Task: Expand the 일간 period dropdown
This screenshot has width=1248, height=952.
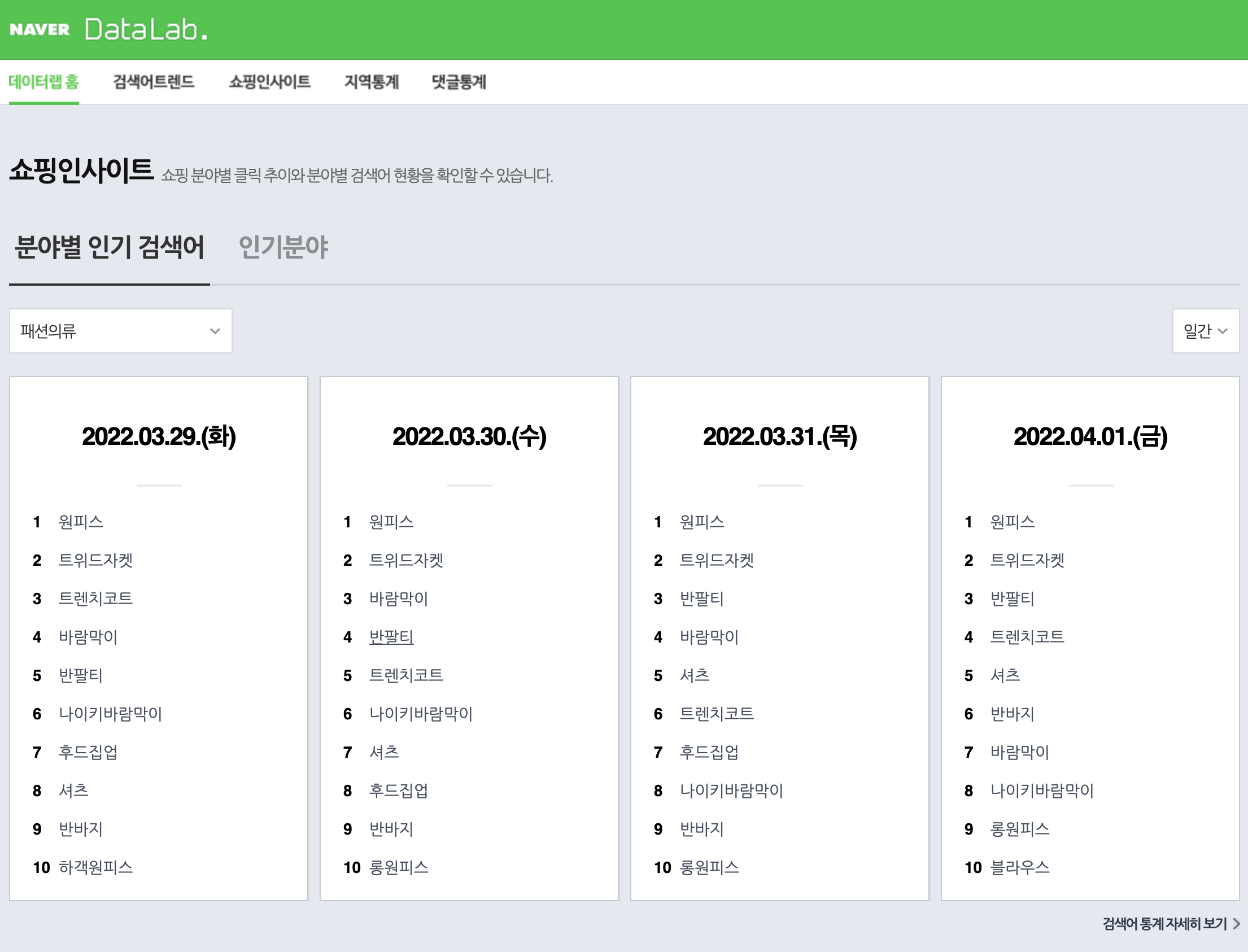Action: point(1205,331)
